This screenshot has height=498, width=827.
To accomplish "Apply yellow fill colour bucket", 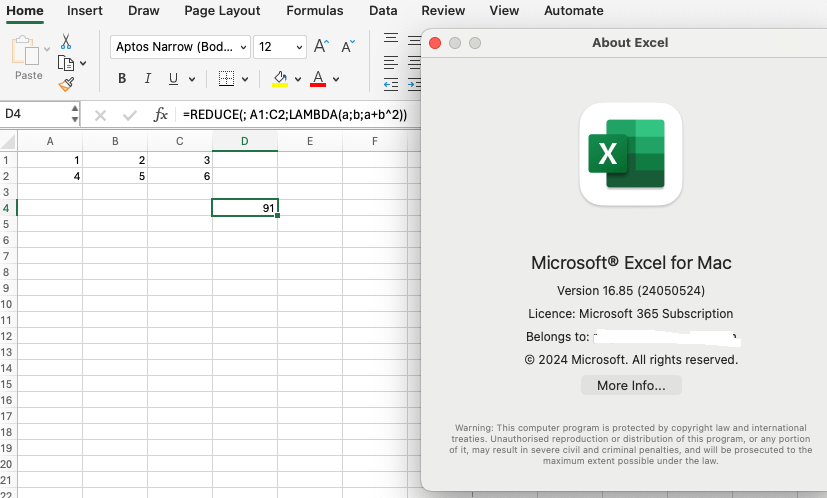I will tap(280, 79).
